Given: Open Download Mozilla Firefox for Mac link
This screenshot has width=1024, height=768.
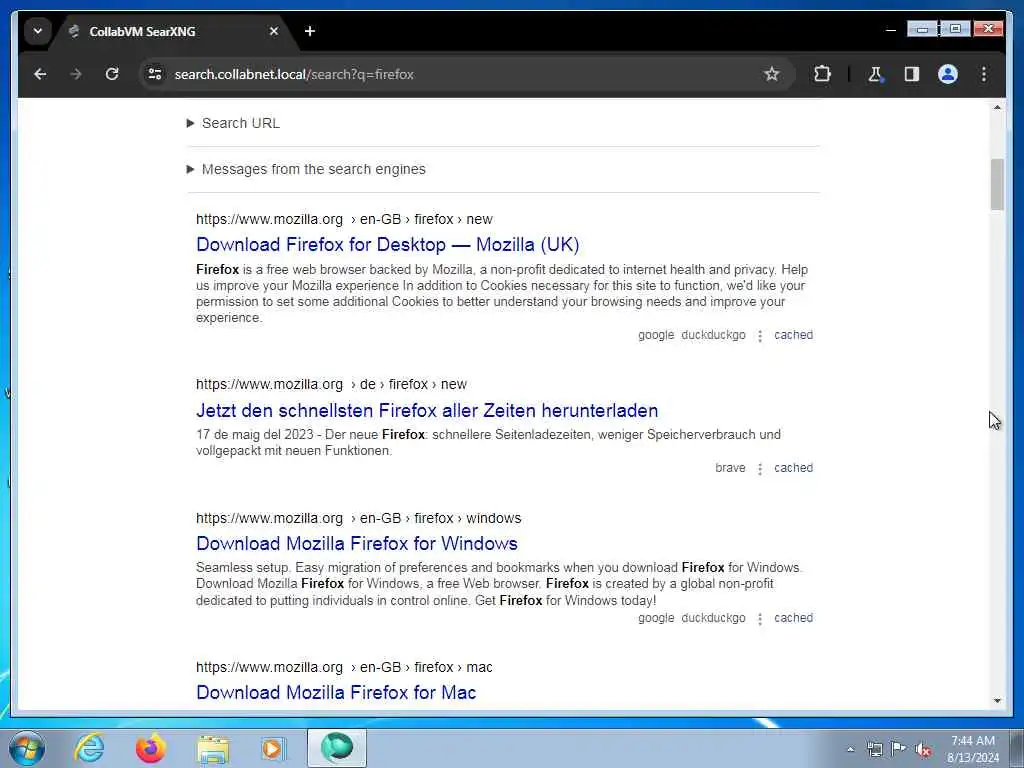Looking at the screenshot, I should pos(336,692).
